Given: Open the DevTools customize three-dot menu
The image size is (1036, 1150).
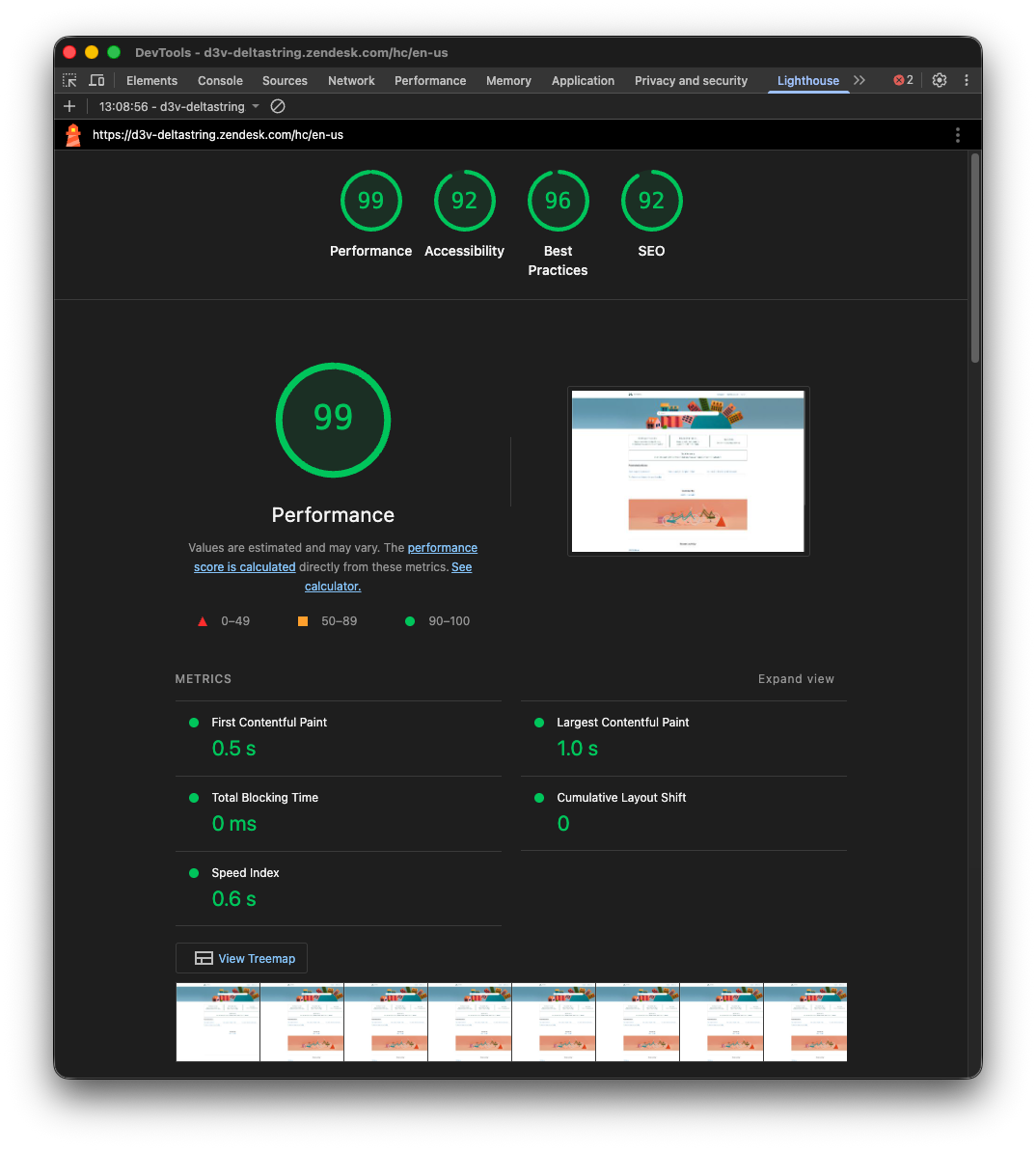Looking at the screenshot, I should 967,80.
